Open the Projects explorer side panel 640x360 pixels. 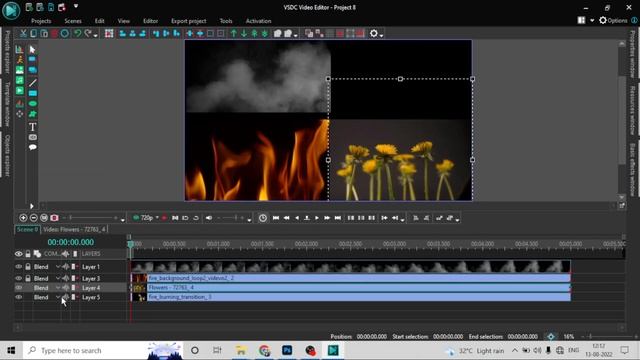click(7, 51)
